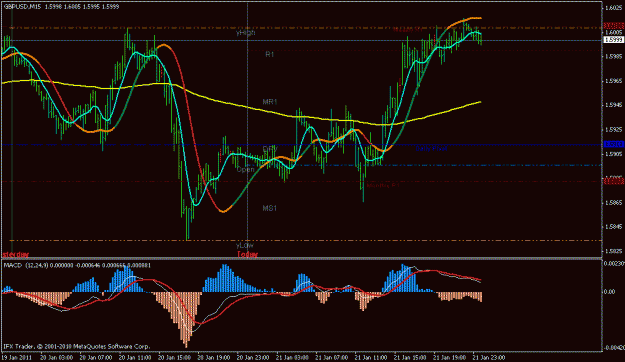
Task: Click the 19 Jan 2011 date label
Action: 17,357
